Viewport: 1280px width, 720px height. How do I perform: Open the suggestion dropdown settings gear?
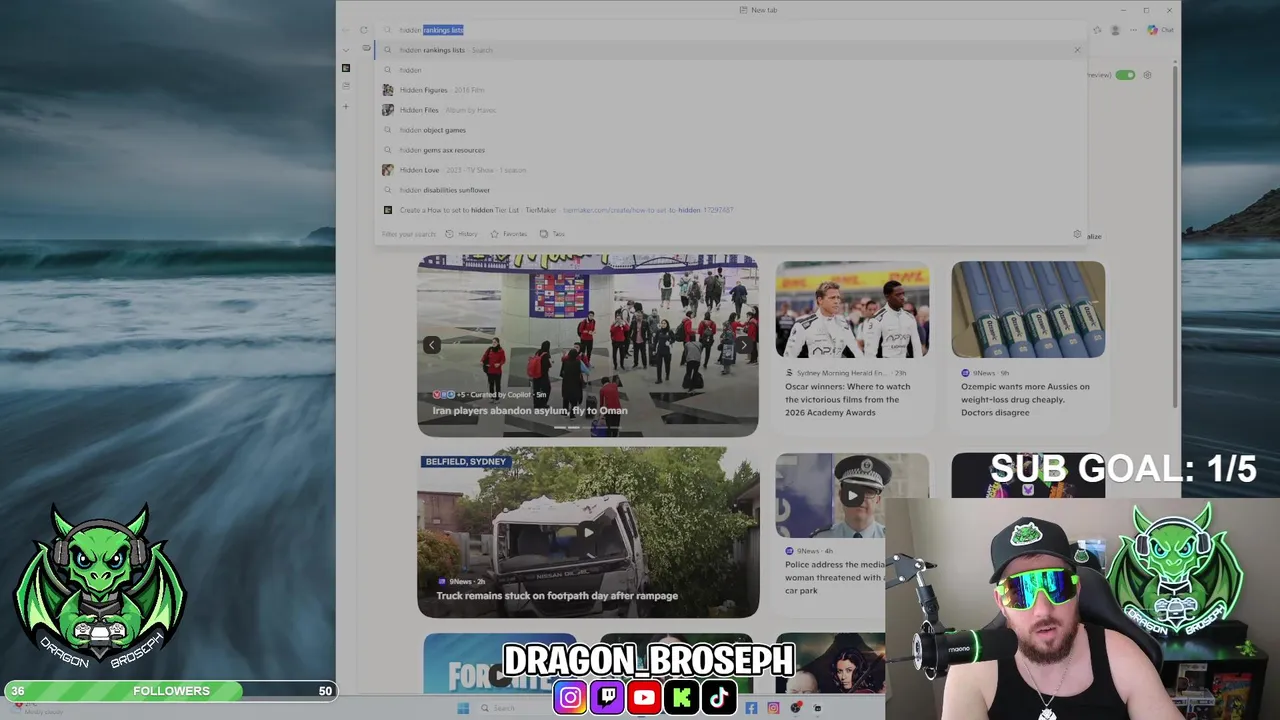tap(1077, 234)
